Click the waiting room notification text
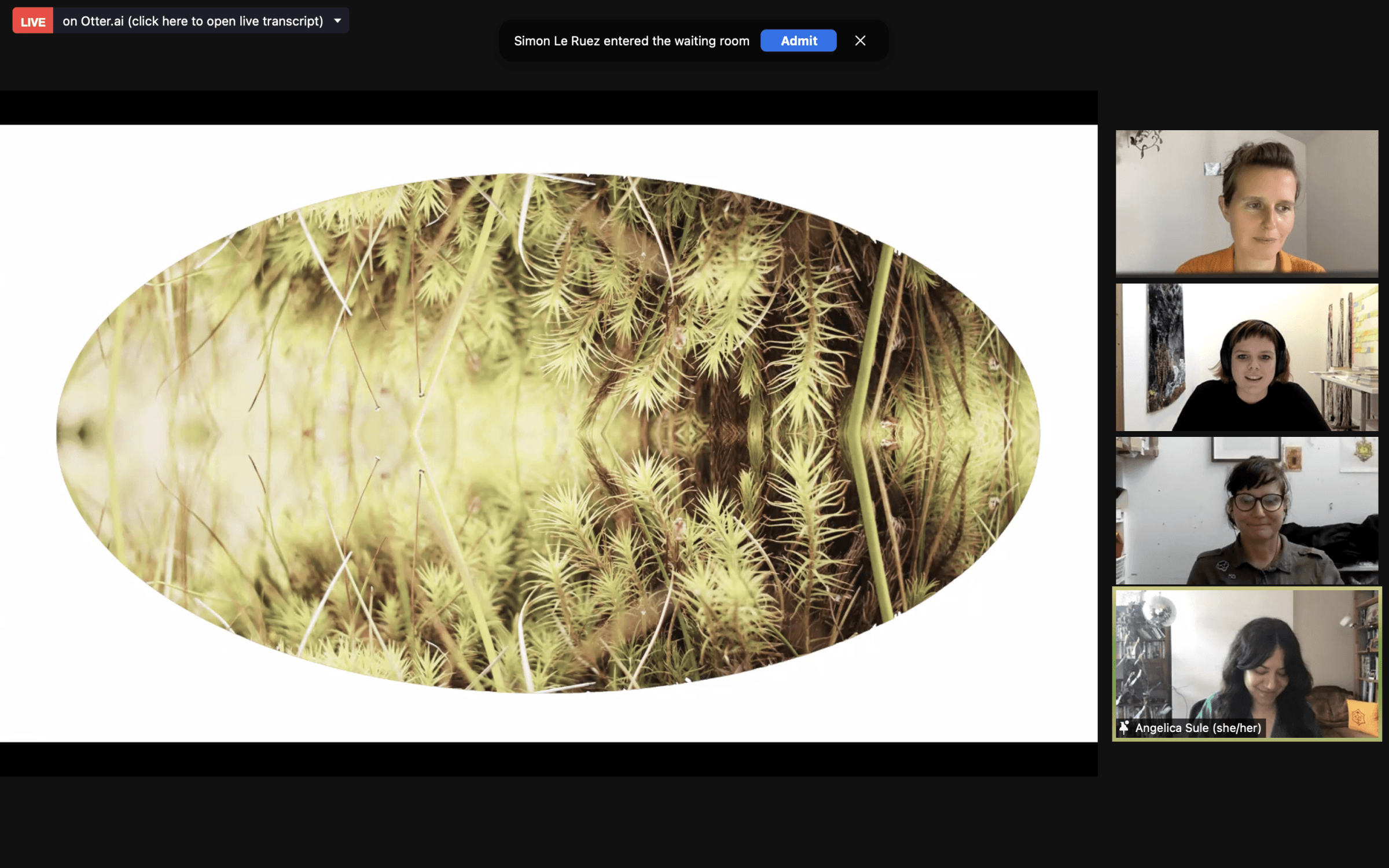 coord(631,41)
